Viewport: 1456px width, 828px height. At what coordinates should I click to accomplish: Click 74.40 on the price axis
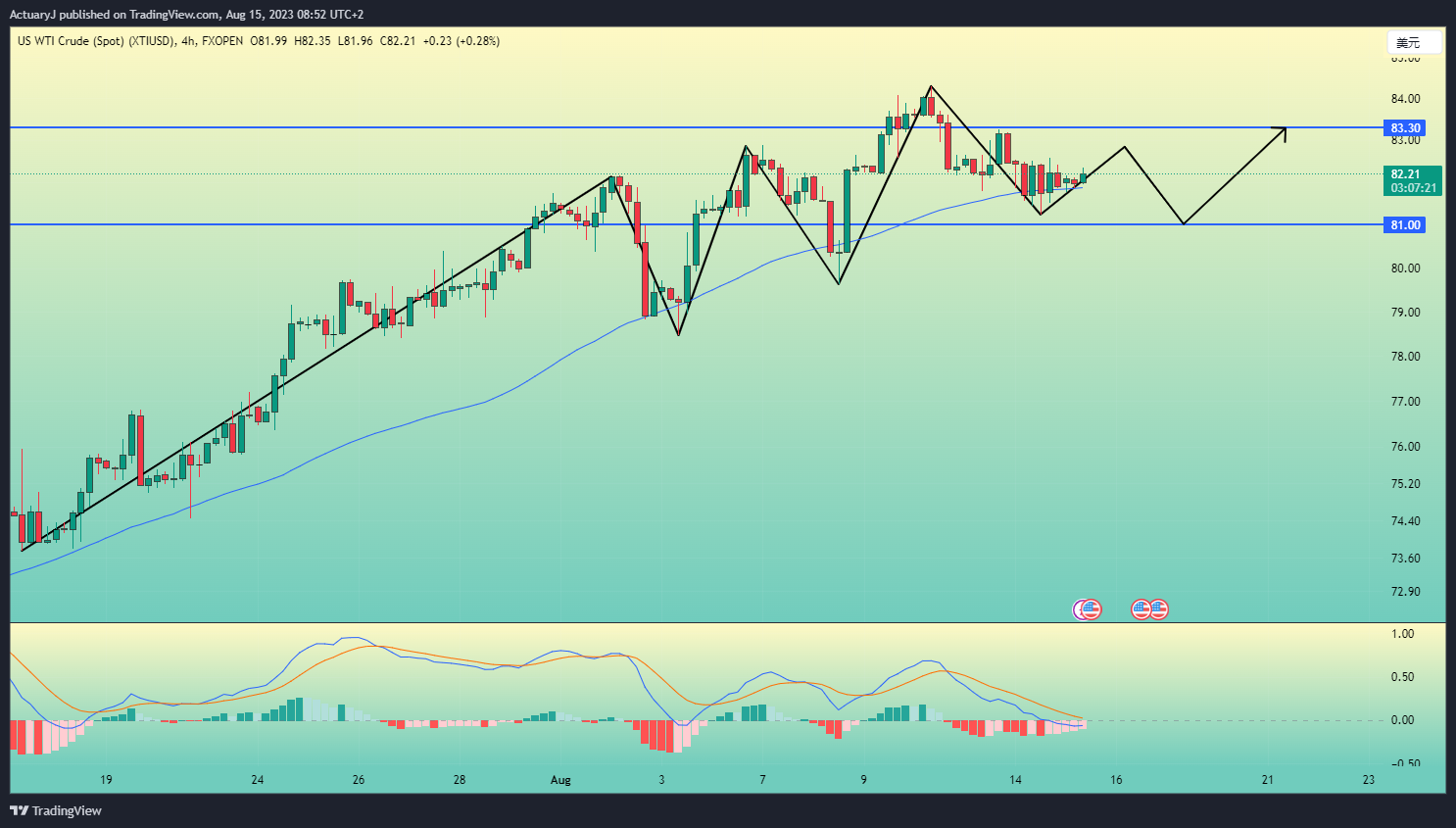tap(1405, 521)
